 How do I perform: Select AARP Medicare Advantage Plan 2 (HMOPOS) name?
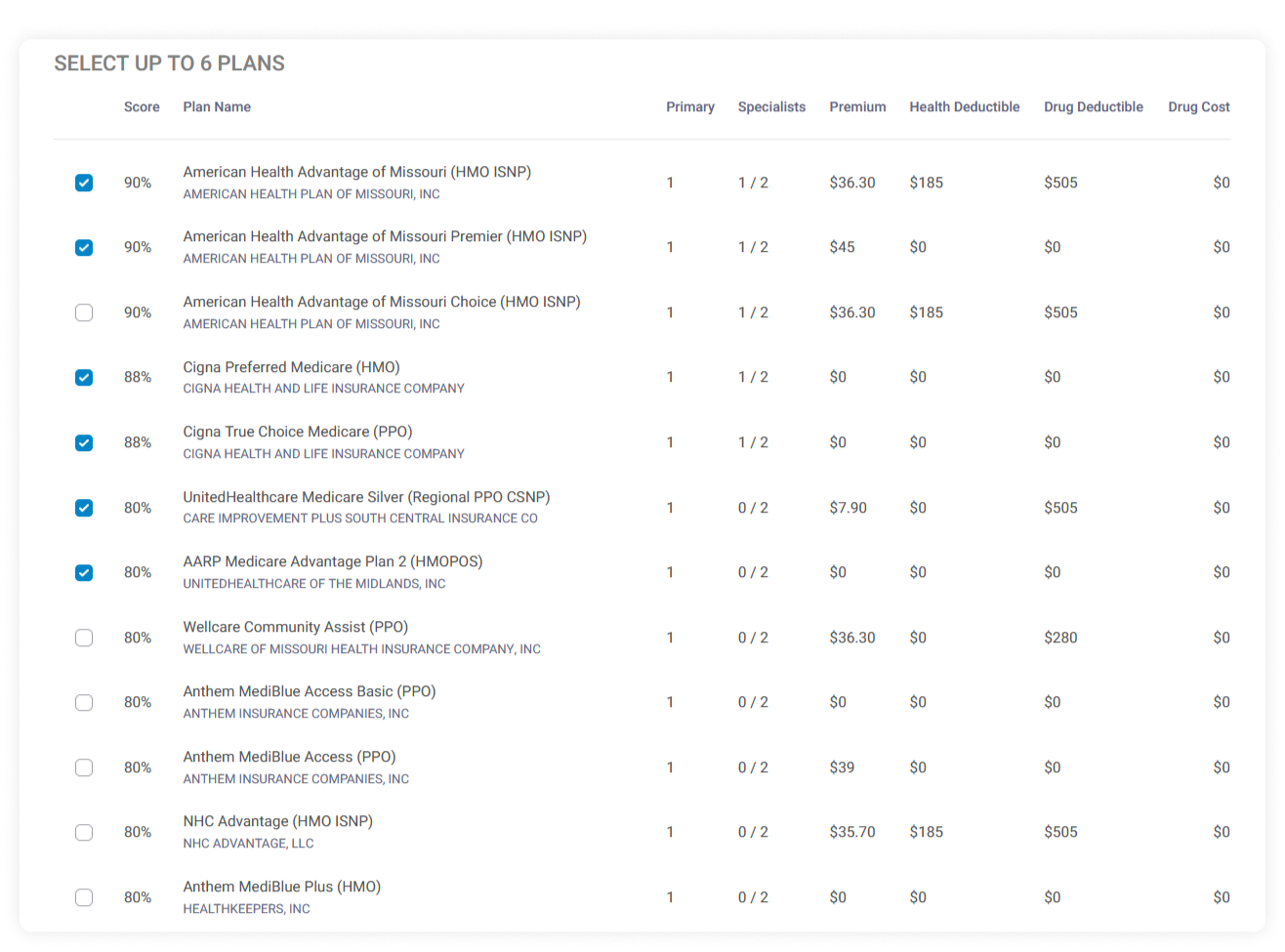click(333, 561)
